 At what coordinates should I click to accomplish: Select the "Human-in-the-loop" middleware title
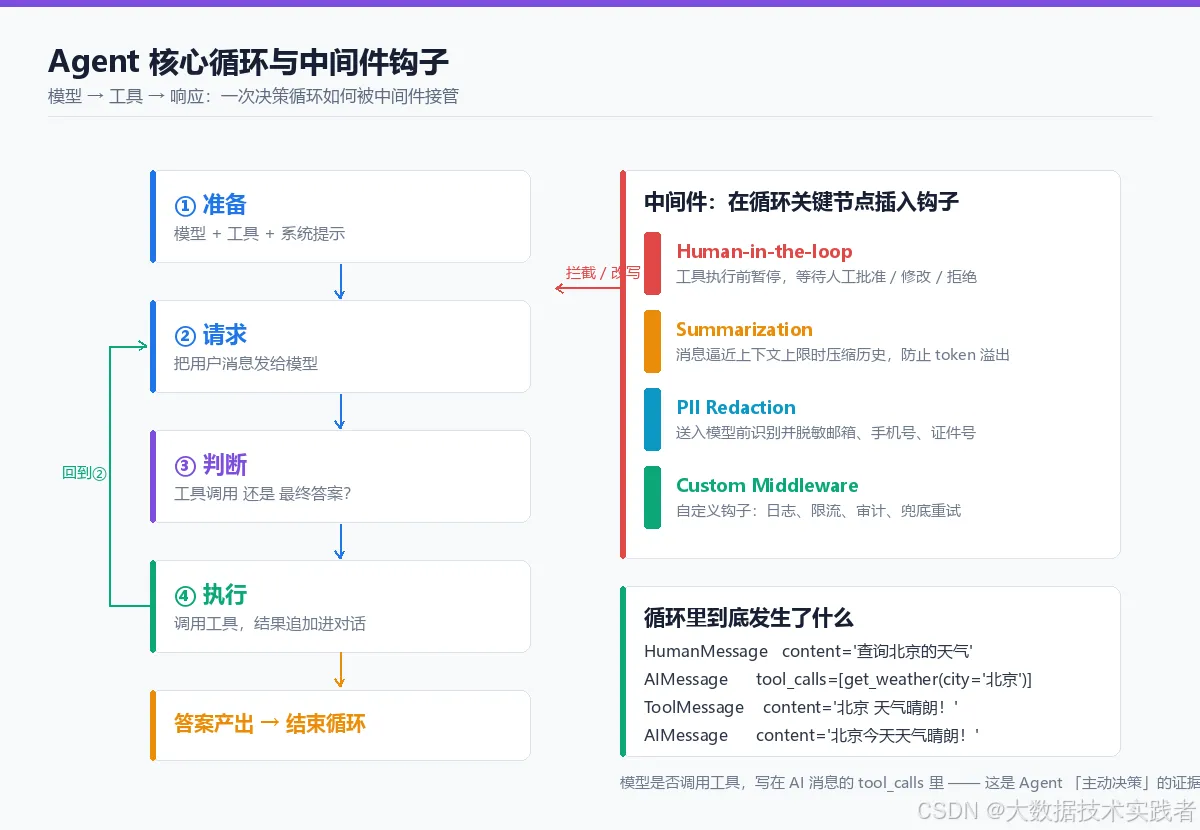[x=764, y=252]
